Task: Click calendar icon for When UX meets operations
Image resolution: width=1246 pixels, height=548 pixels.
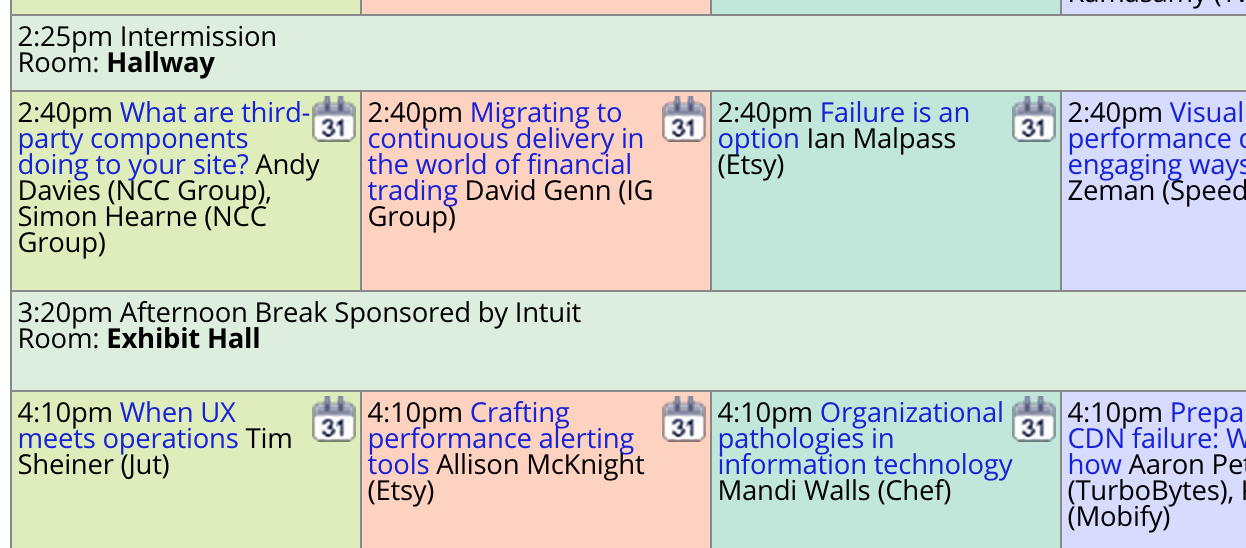Action: (x=334, y=419)
